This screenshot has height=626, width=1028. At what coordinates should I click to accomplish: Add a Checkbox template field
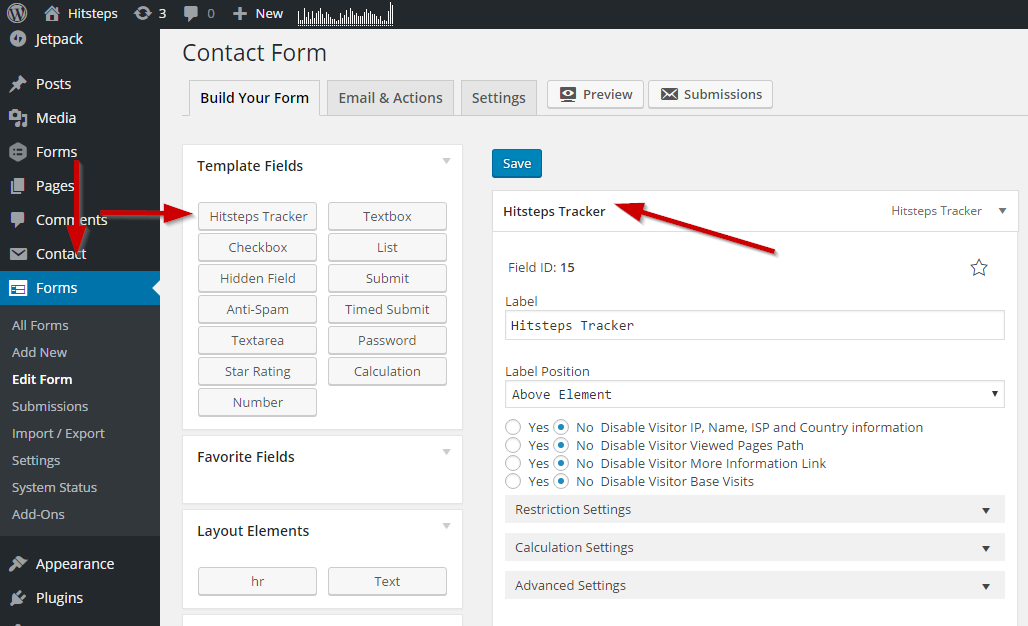click(258, 247)
